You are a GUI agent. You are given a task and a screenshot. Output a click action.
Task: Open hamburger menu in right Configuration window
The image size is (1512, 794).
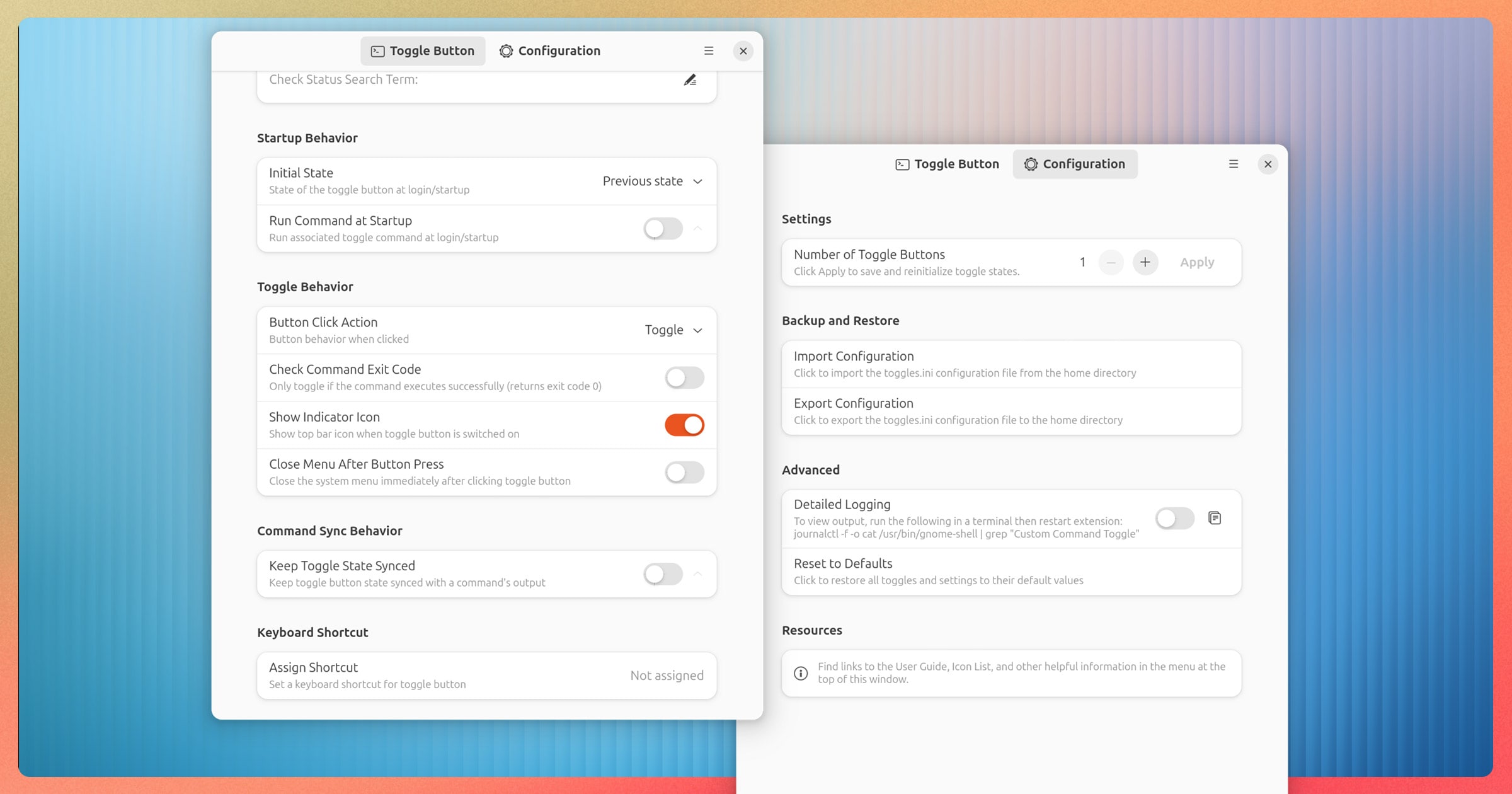[x=1234, y=164]
